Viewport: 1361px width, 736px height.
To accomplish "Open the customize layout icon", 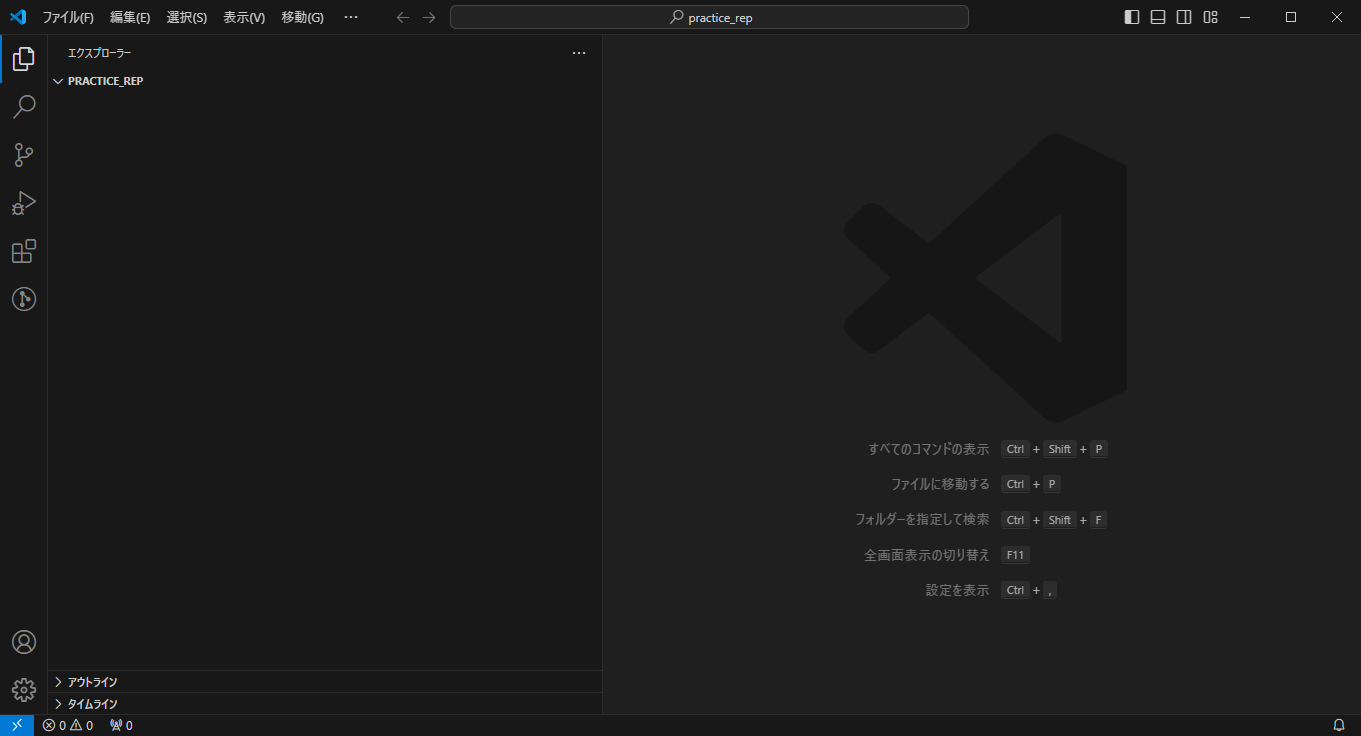I will tap(1210, 17).
